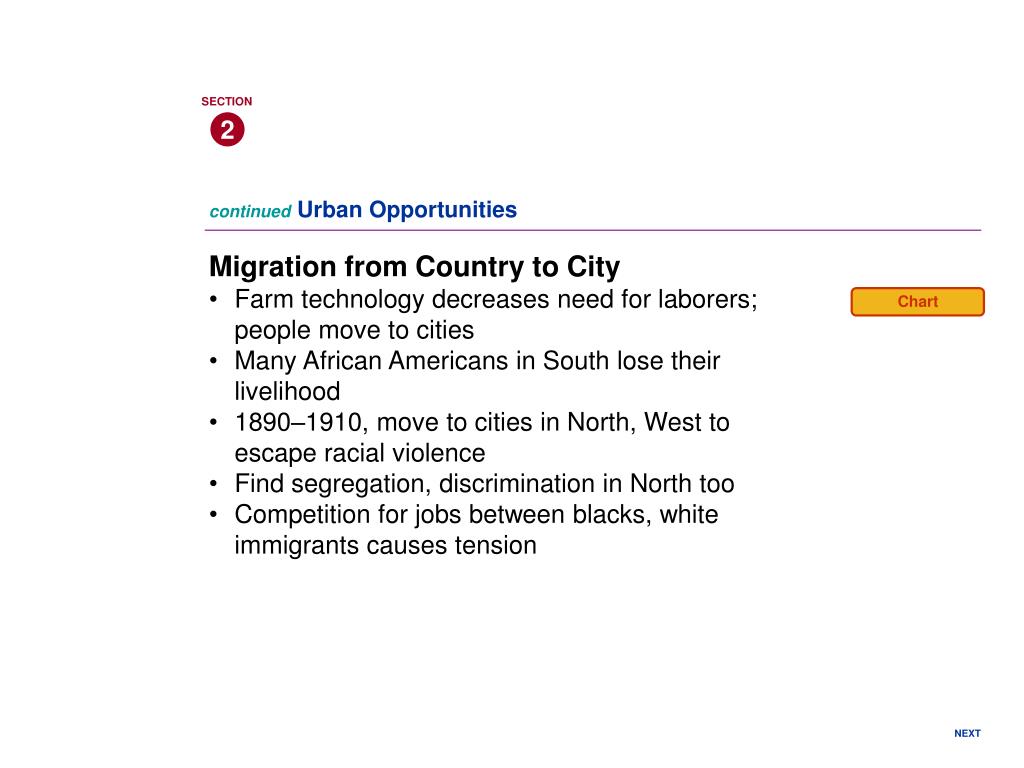
Task: Click the first bullet point dot
Action: [x=213, y=300]
